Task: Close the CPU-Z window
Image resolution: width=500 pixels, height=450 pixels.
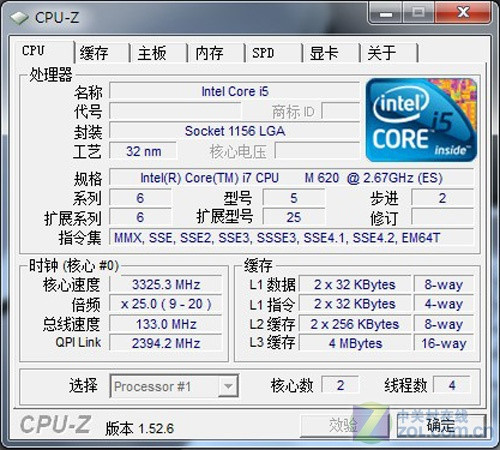Action: pyautogui.click(x=463, y=13)
